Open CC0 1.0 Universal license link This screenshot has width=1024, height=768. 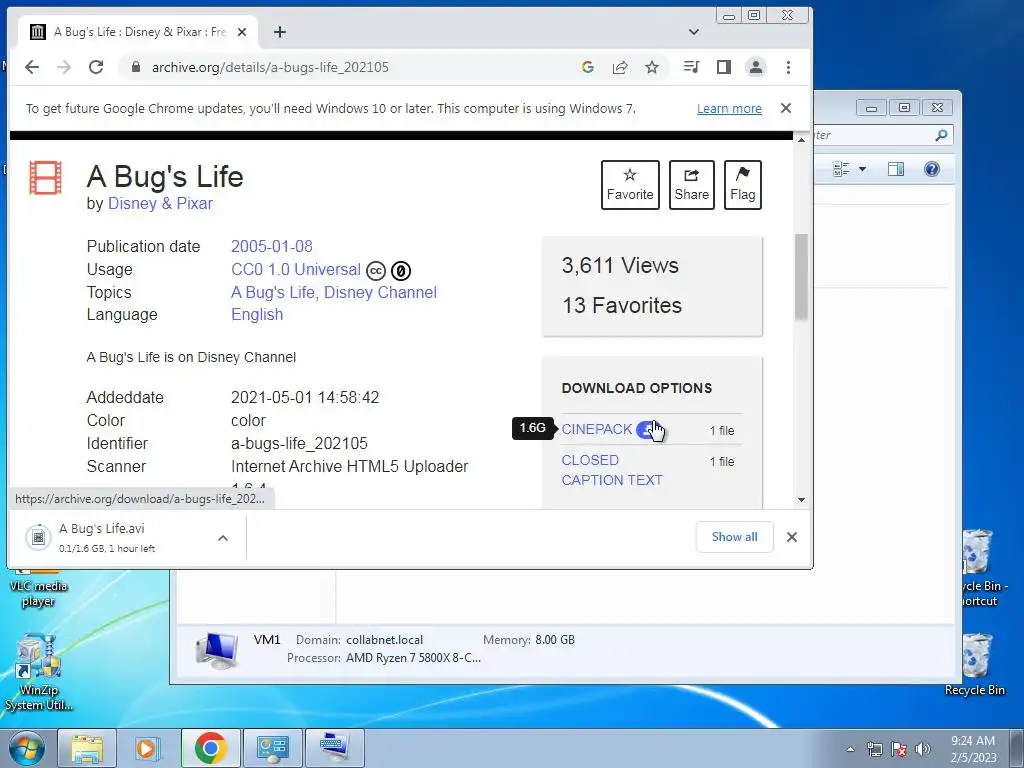coord(296,270)
